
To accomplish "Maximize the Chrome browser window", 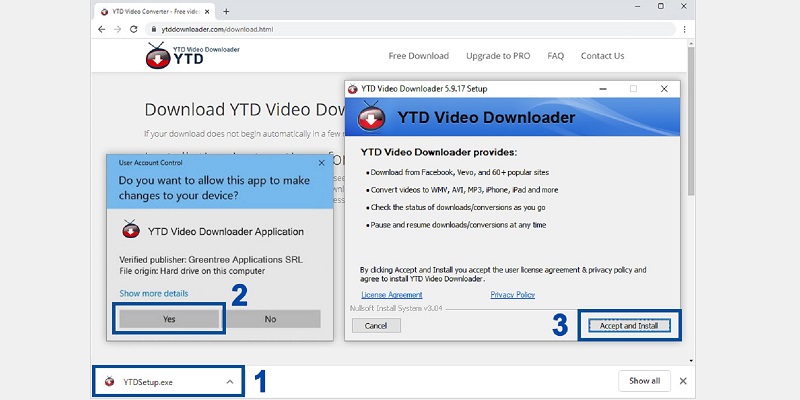I will (661, 6).
